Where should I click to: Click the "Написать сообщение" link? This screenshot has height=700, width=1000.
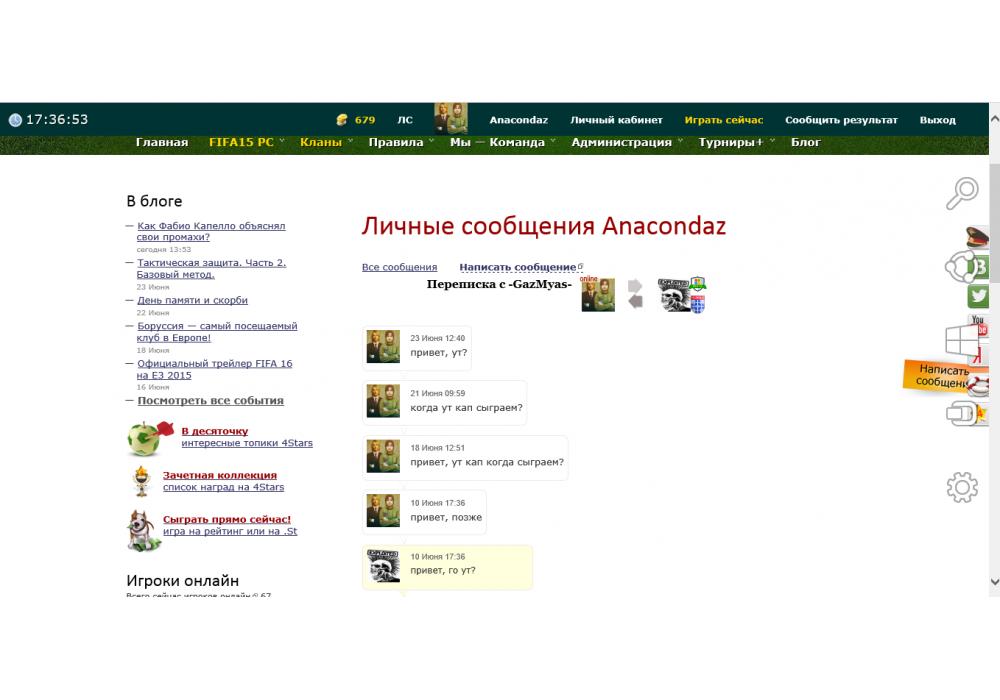[517, 267]
